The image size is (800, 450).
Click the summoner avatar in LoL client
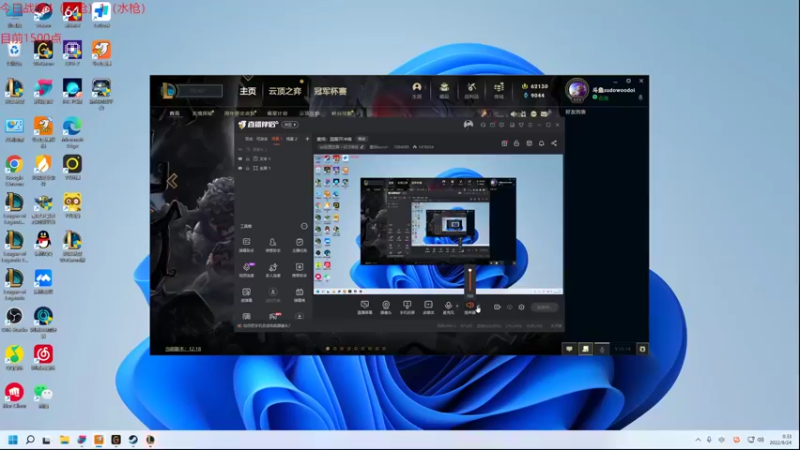(577, 90)
